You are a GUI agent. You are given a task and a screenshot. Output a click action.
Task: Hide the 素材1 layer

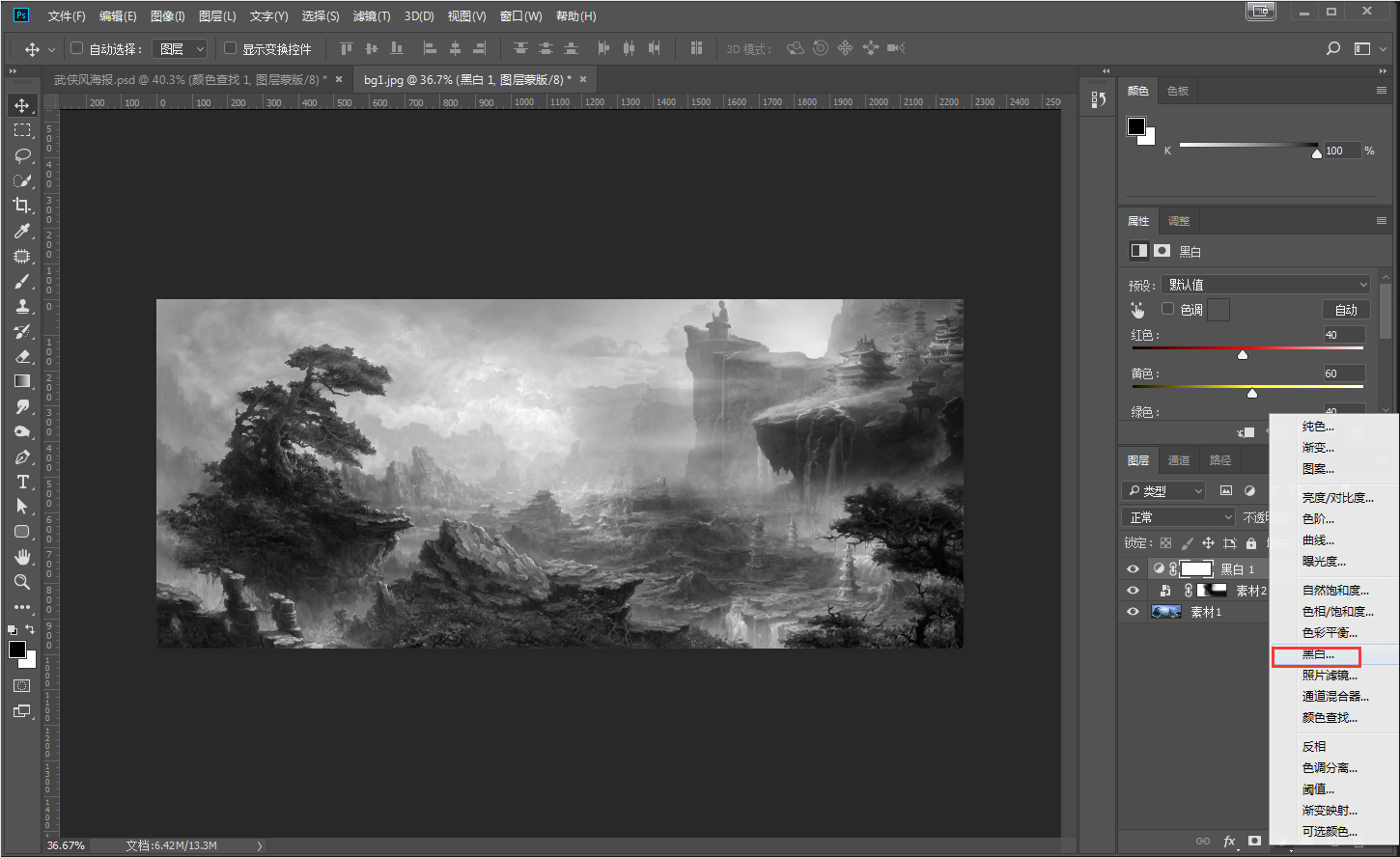[x=1133, y=612]
